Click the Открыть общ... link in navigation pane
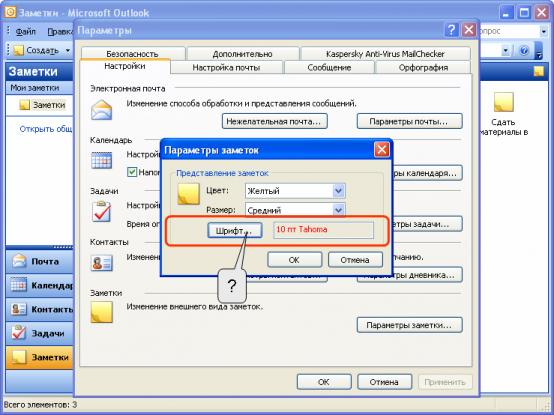Viewport: 554px width, 415px height. click(x=46, y=129)
